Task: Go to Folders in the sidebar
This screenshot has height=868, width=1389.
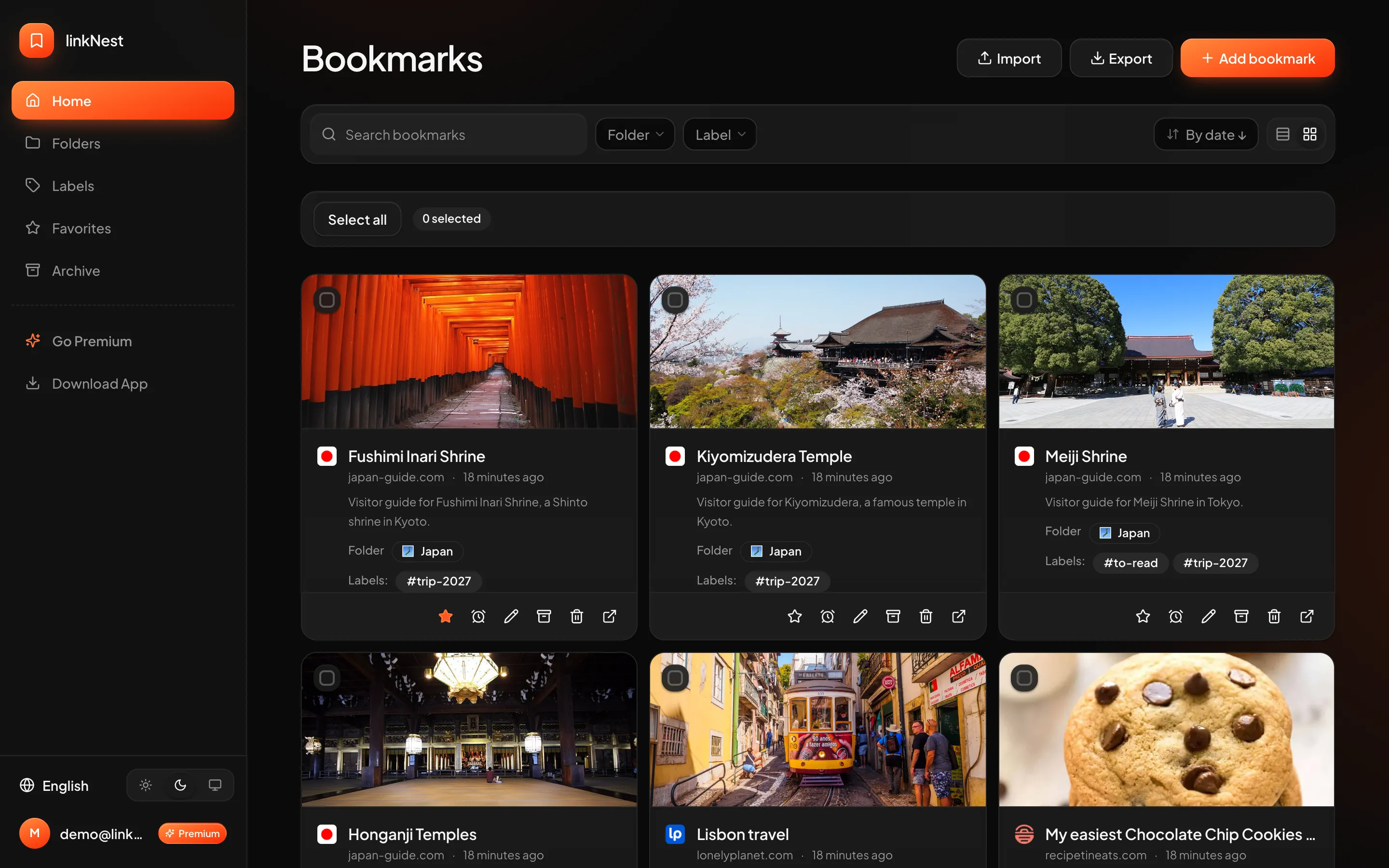Action: click(x=123, y=143)
